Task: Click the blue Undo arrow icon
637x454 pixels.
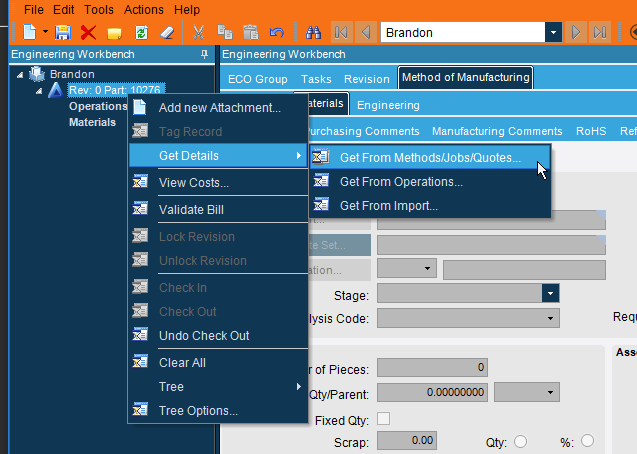Action: [x=277, y=32]
